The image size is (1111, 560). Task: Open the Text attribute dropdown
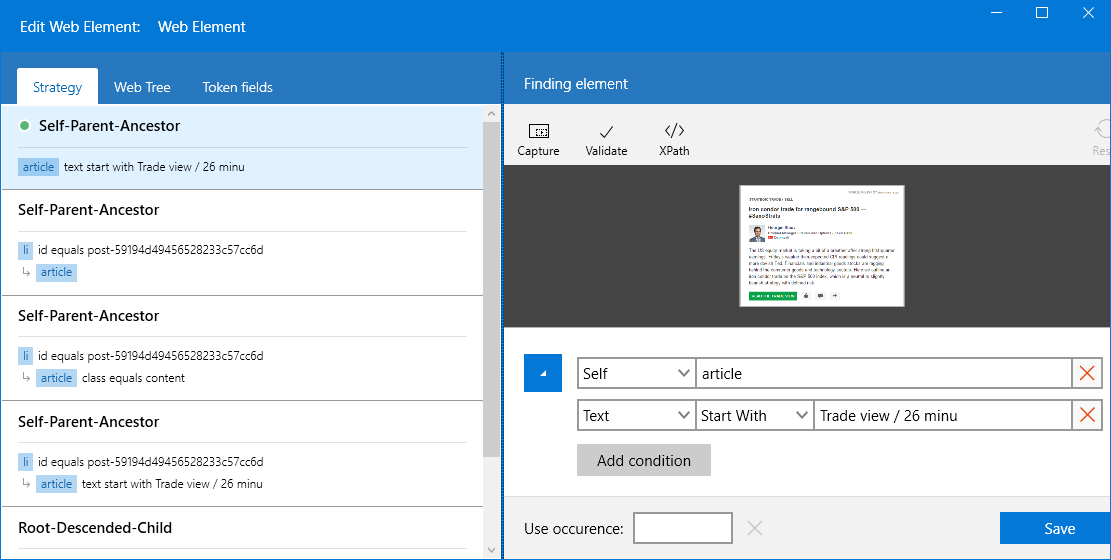pyautogui.click(x=636, y=416)
